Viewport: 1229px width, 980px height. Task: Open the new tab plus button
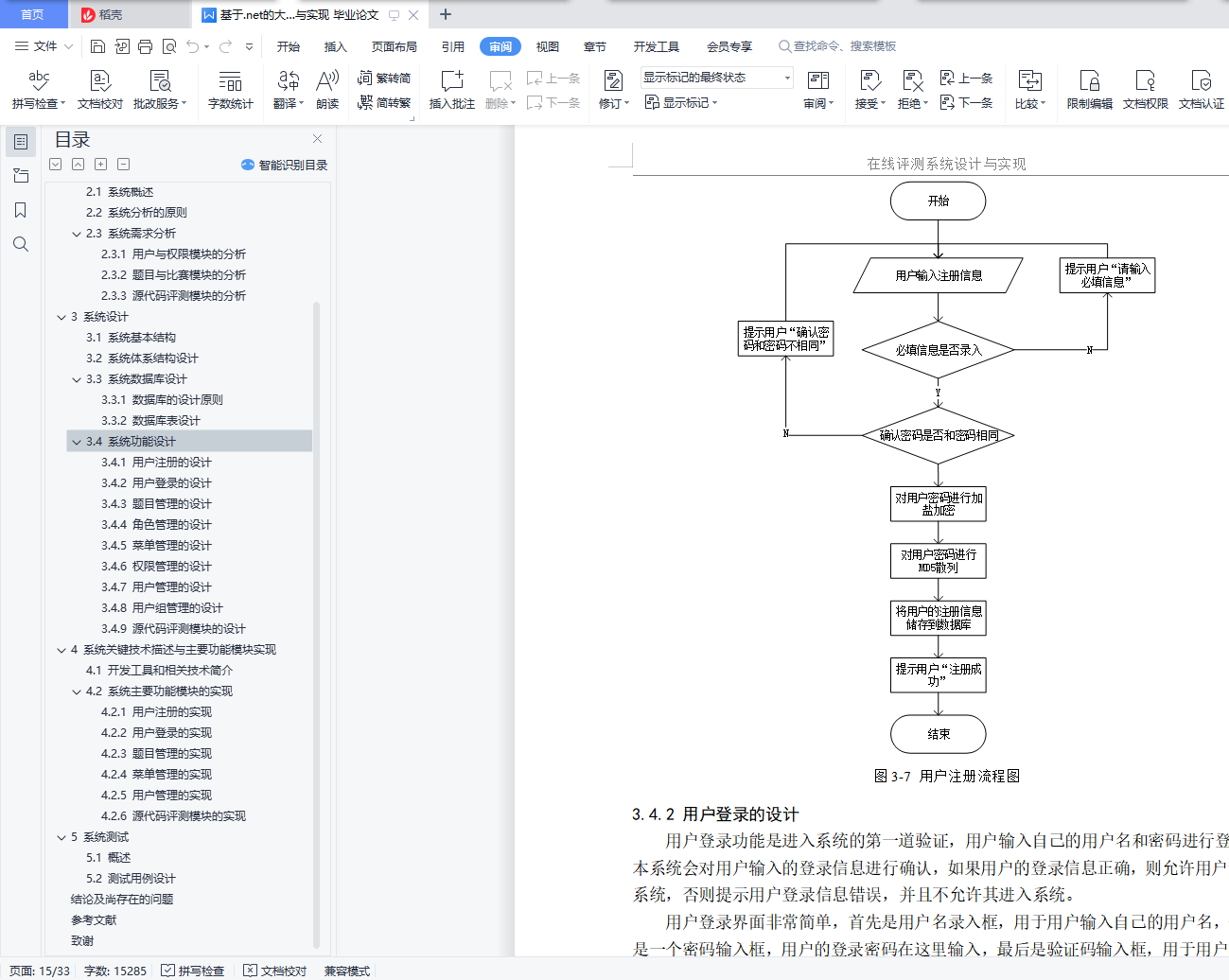tap(446, 14)
